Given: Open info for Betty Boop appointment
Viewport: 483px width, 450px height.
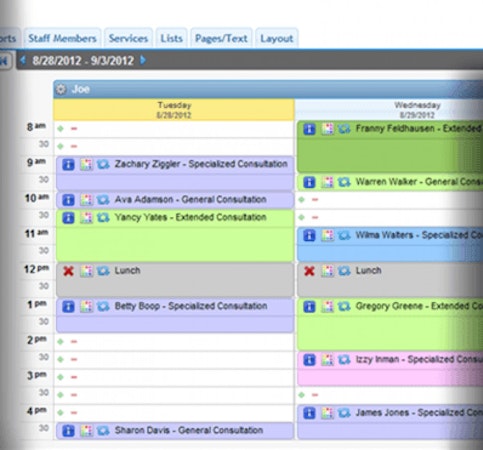Looking at the screenshot, I should pos(68,306).
